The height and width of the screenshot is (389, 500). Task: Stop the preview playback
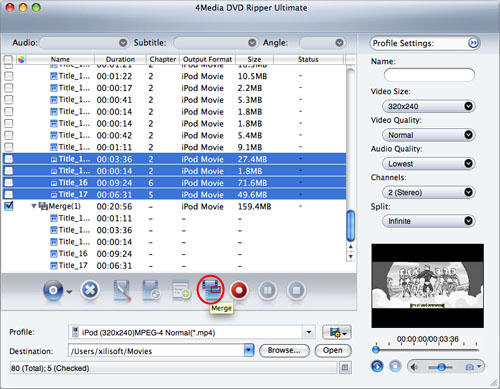(395, 366)
